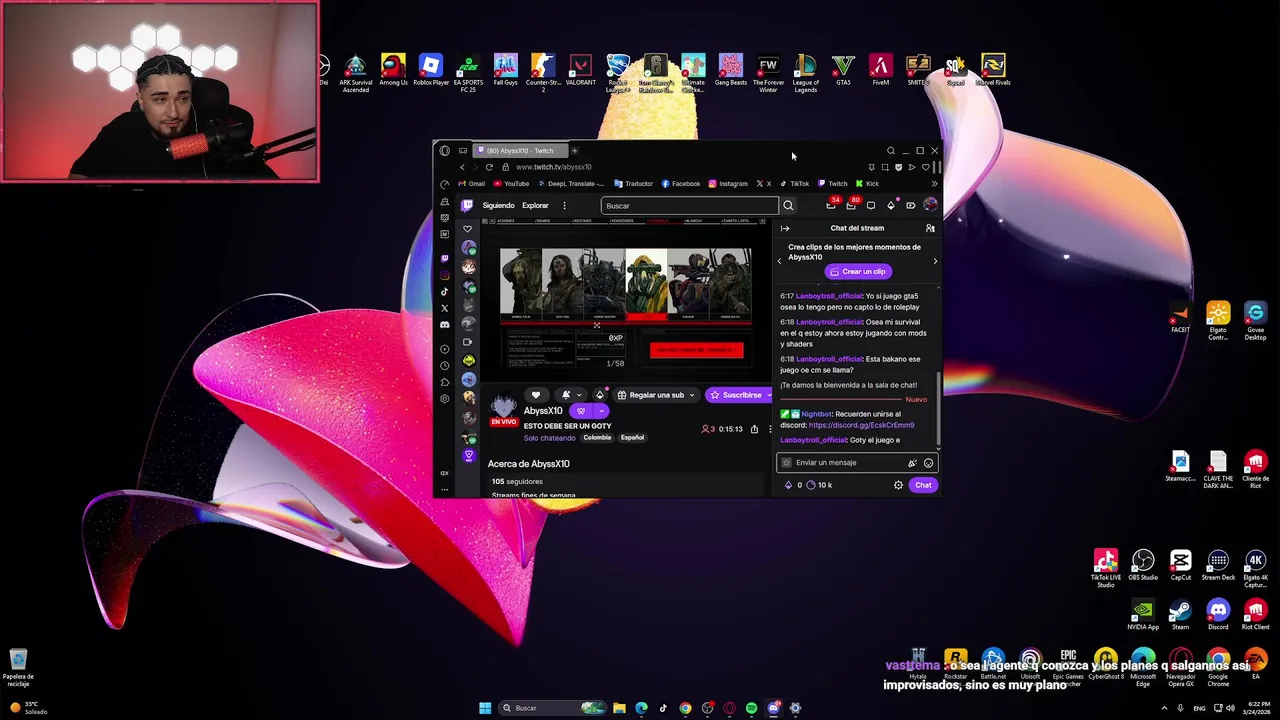
Task: Open League of Legends desktop shortcut
Action: tap(805, 73)
